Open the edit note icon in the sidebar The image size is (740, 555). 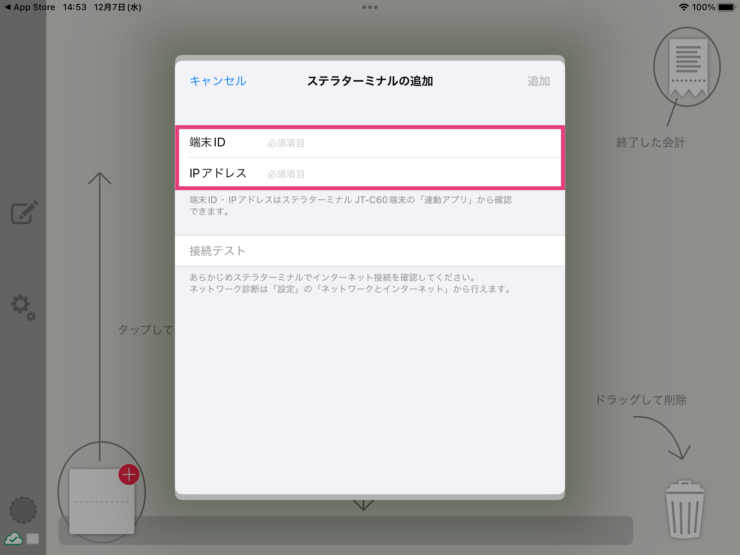[x=24, y=213]
